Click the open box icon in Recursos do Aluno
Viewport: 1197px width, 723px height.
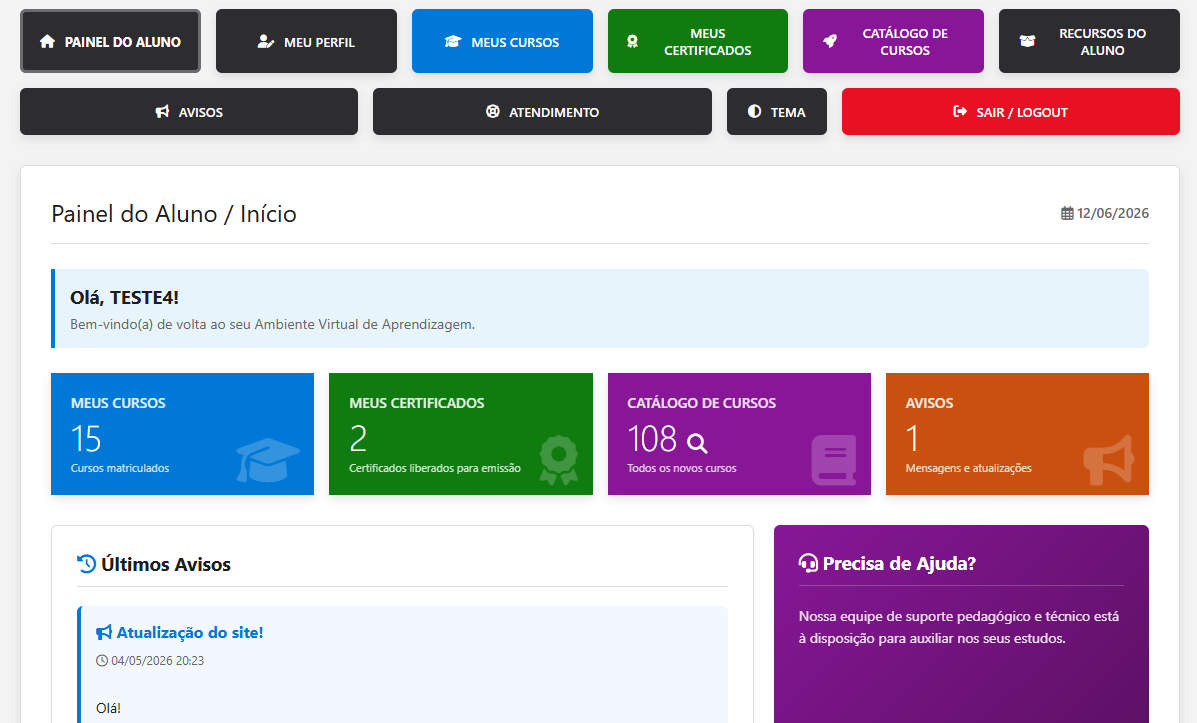[x=1028, y=41]
